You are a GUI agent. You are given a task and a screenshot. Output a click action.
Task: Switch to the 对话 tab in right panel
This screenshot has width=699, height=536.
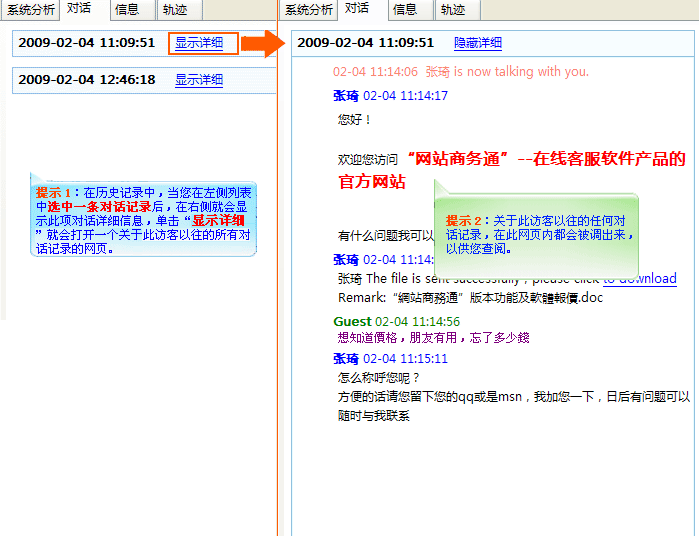[x=357, y=9]
